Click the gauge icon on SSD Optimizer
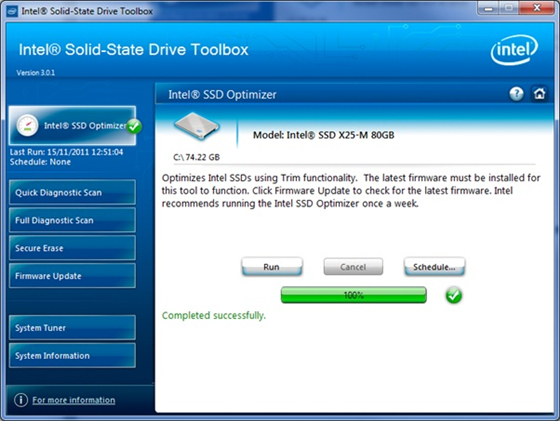The image size is (560, 421). coord(27,125)
